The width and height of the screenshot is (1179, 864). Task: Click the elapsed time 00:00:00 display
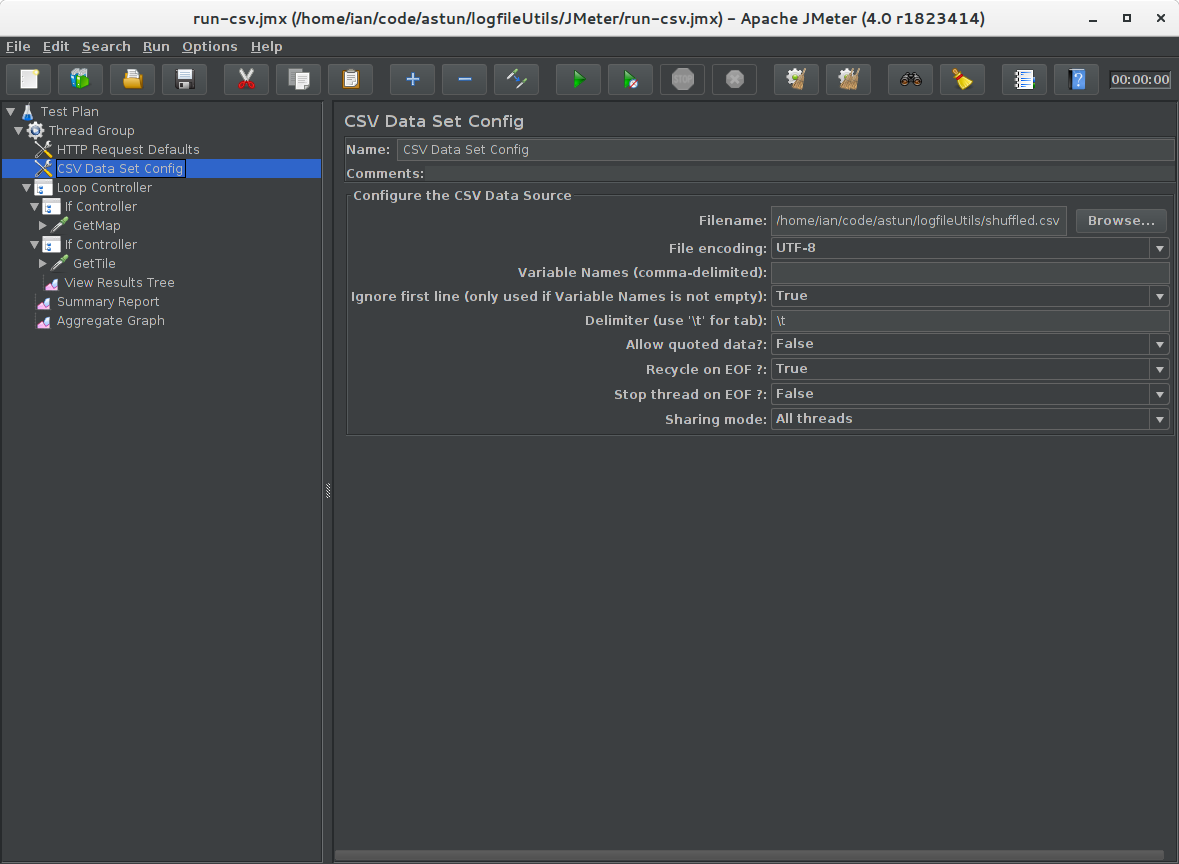point(1140,79)
